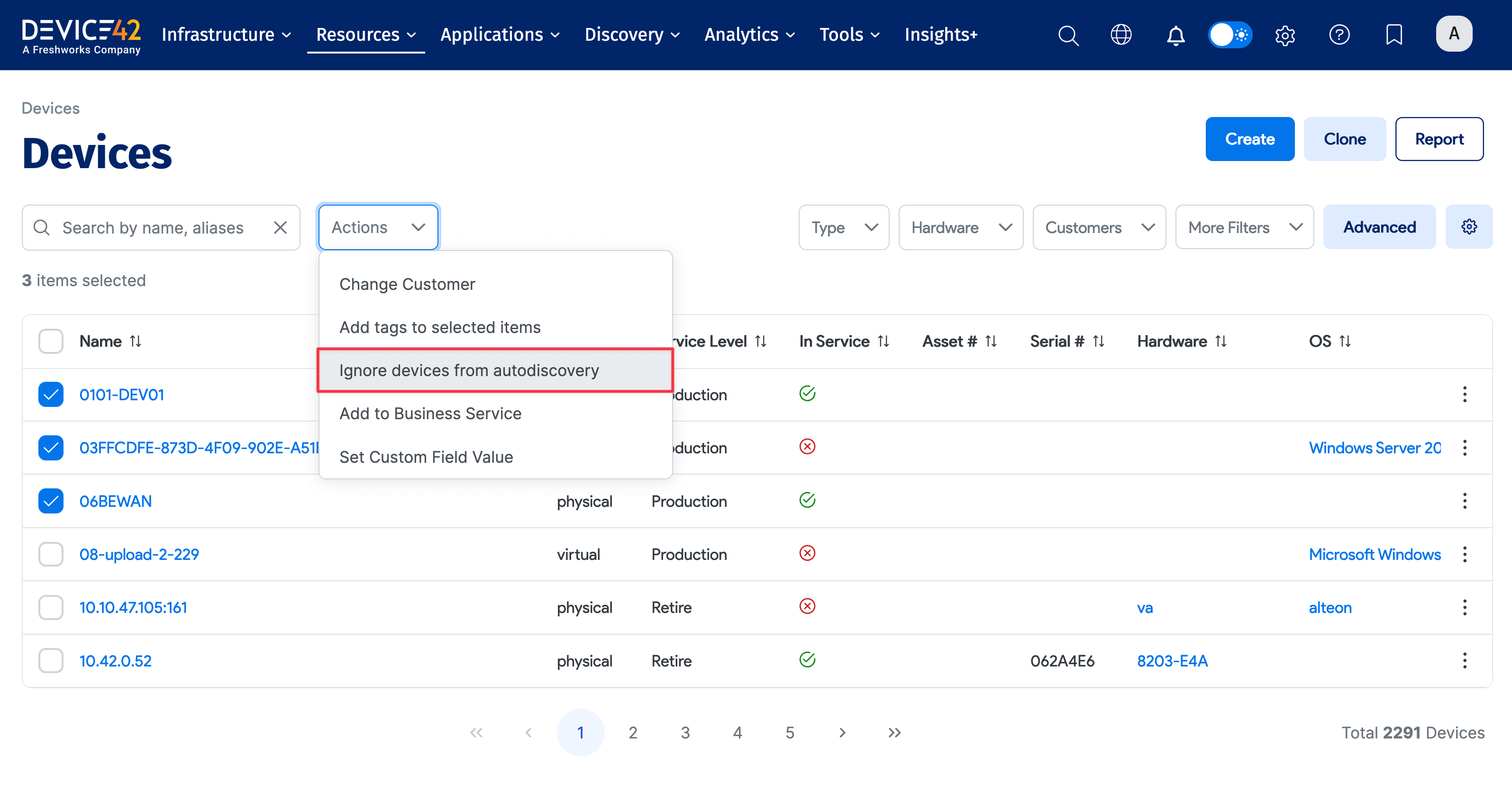Open the More Filters dropdown
The width and height of the screenshot is (1512, 792).
(x=1244, y=228)
